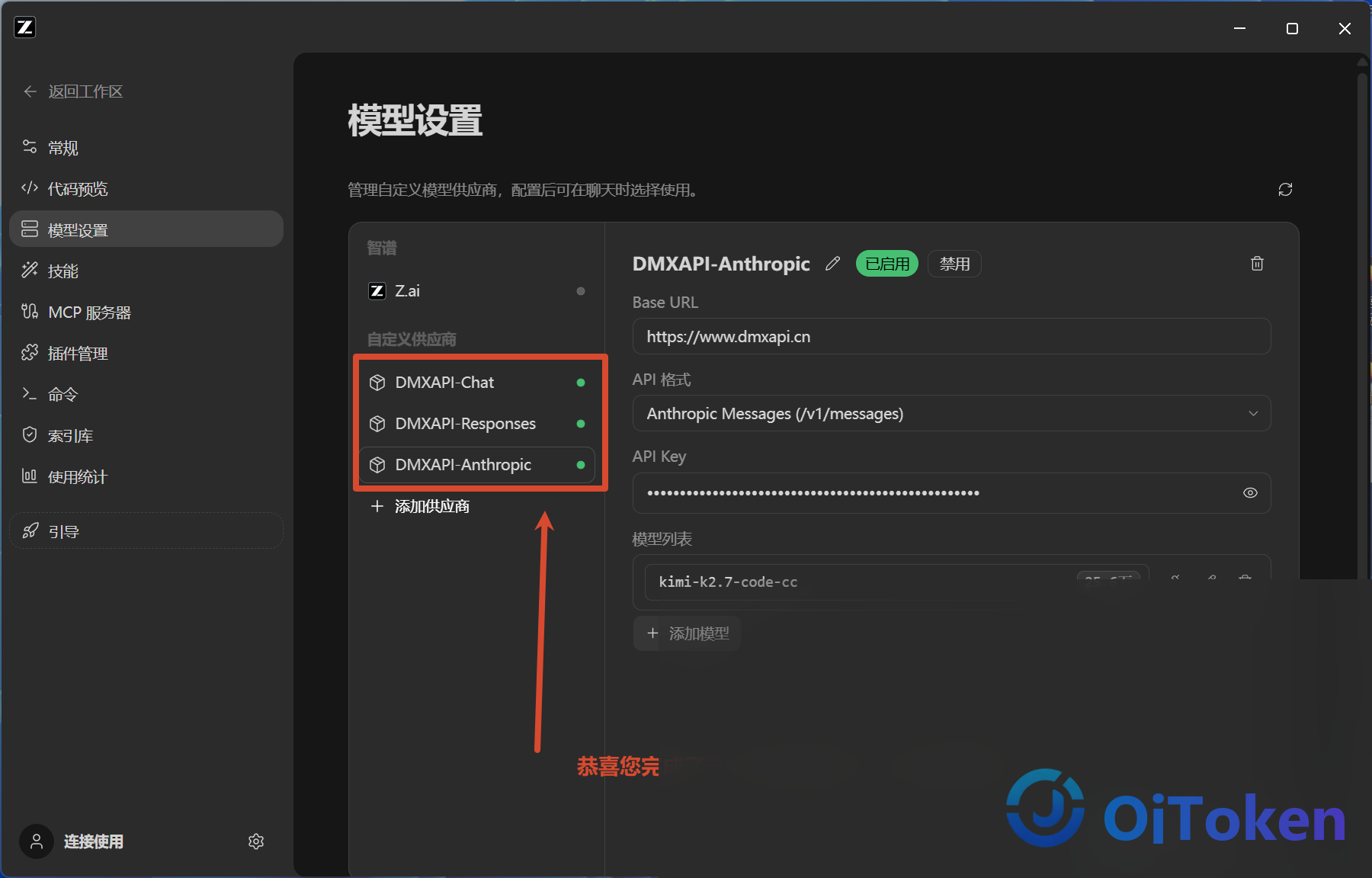Click 添加供应商 to add a provider
The image size is (1372, 878).
pos(420,506)
